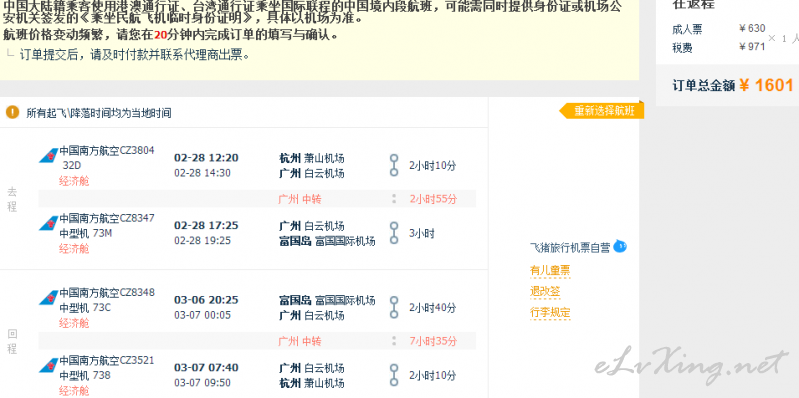Click the Fliggy badge icon beside 飞猪旅行机票自营
This screenshot has width=799, height=398.
(620, 247)
